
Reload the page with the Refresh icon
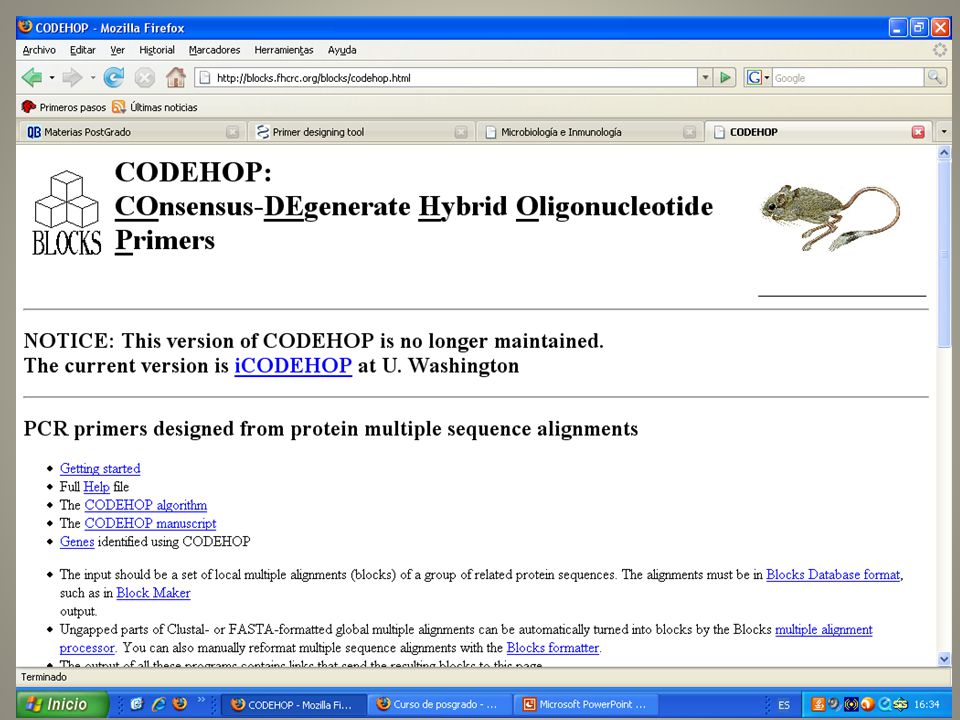click(114, 78)
